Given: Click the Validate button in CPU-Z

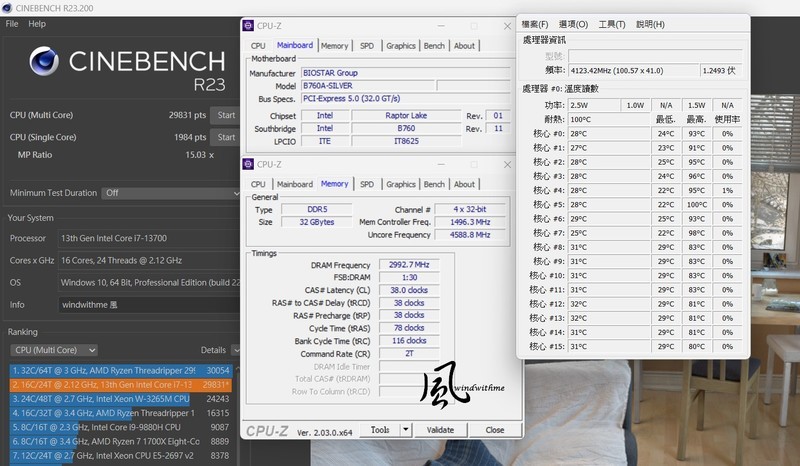Looking at the screenshot, I should coord(440,430).
